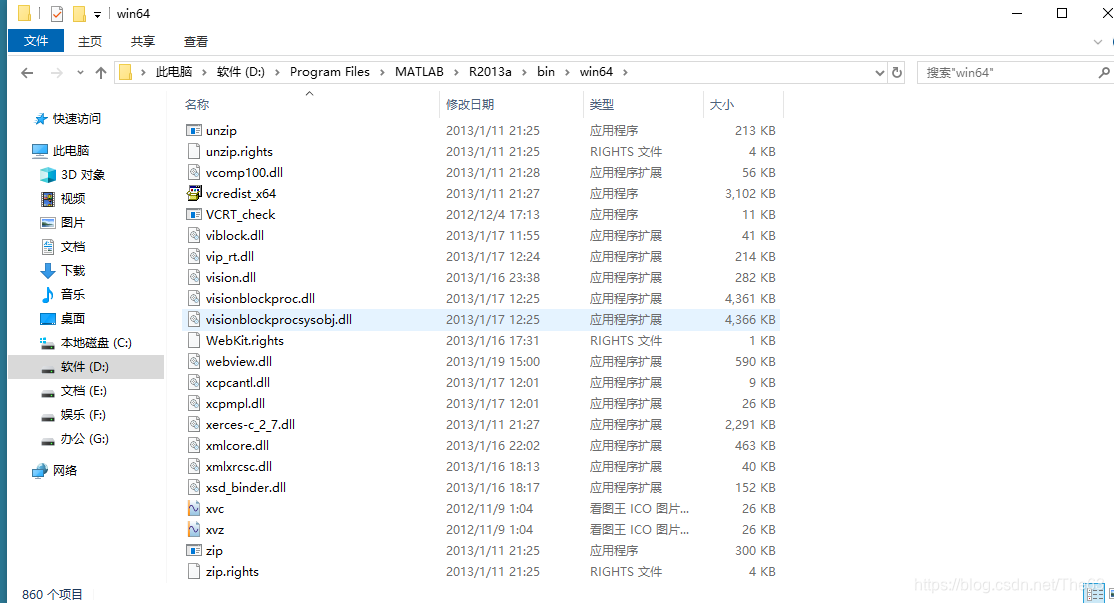Click the search magnifier icon

(x=1103, y=72)
